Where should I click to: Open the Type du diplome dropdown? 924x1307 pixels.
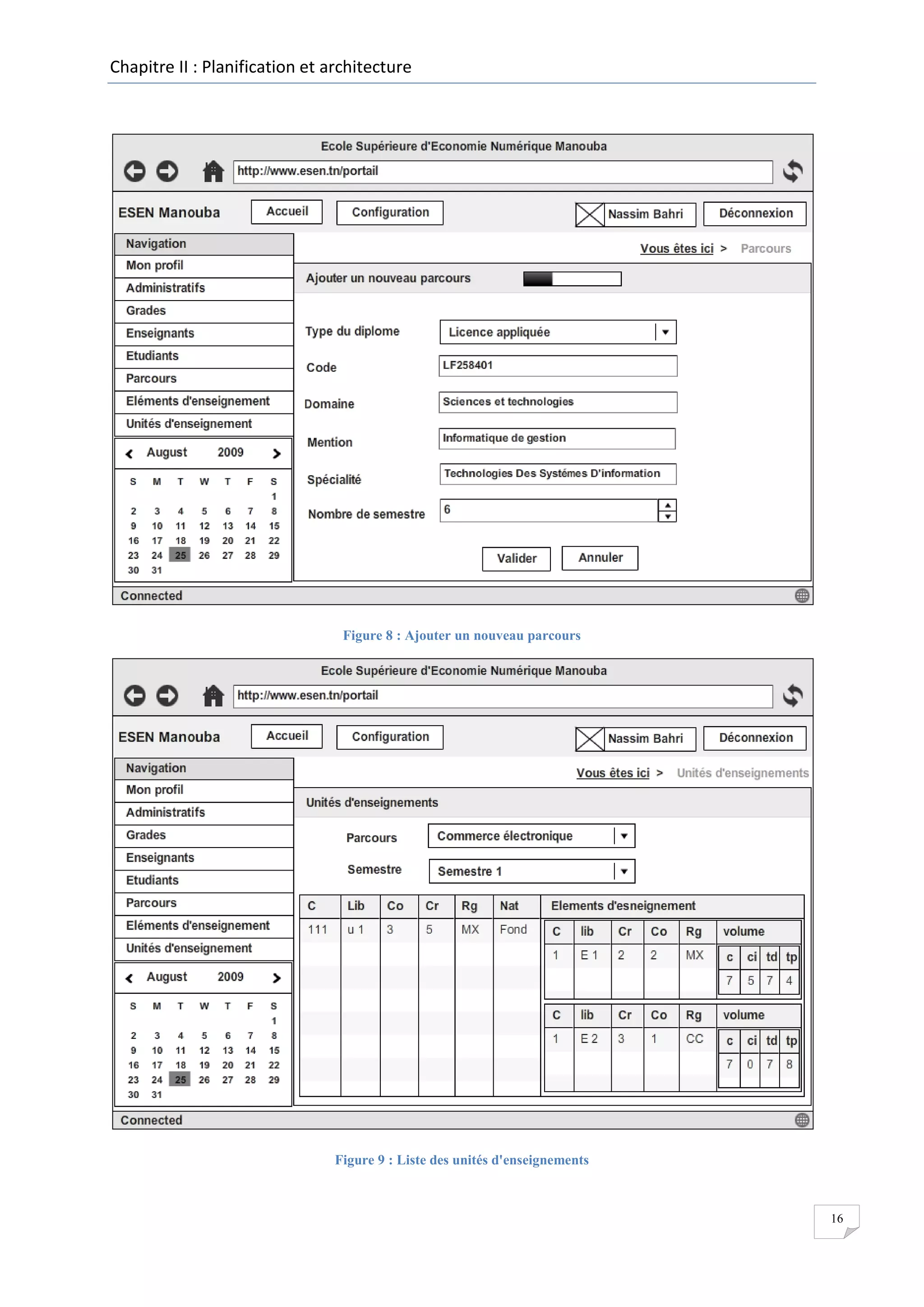click(665, 332)
